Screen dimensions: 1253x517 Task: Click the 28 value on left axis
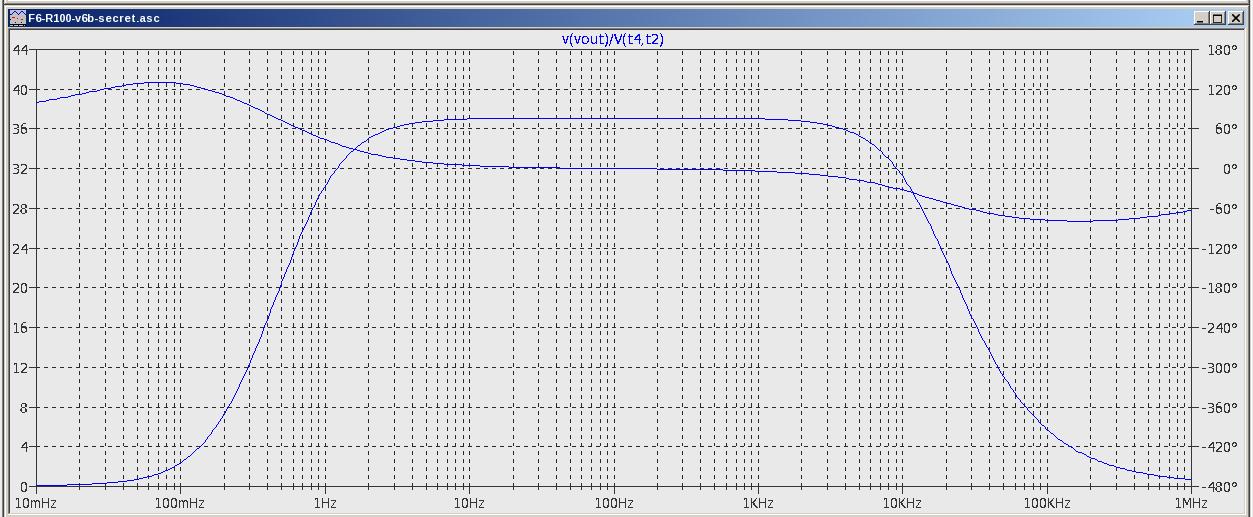(20, 209)
